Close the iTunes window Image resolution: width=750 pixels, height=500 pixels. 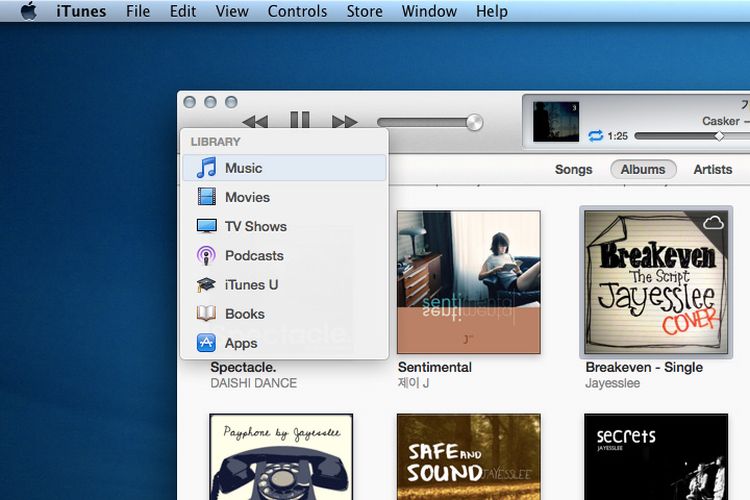(x=189, y=102)
